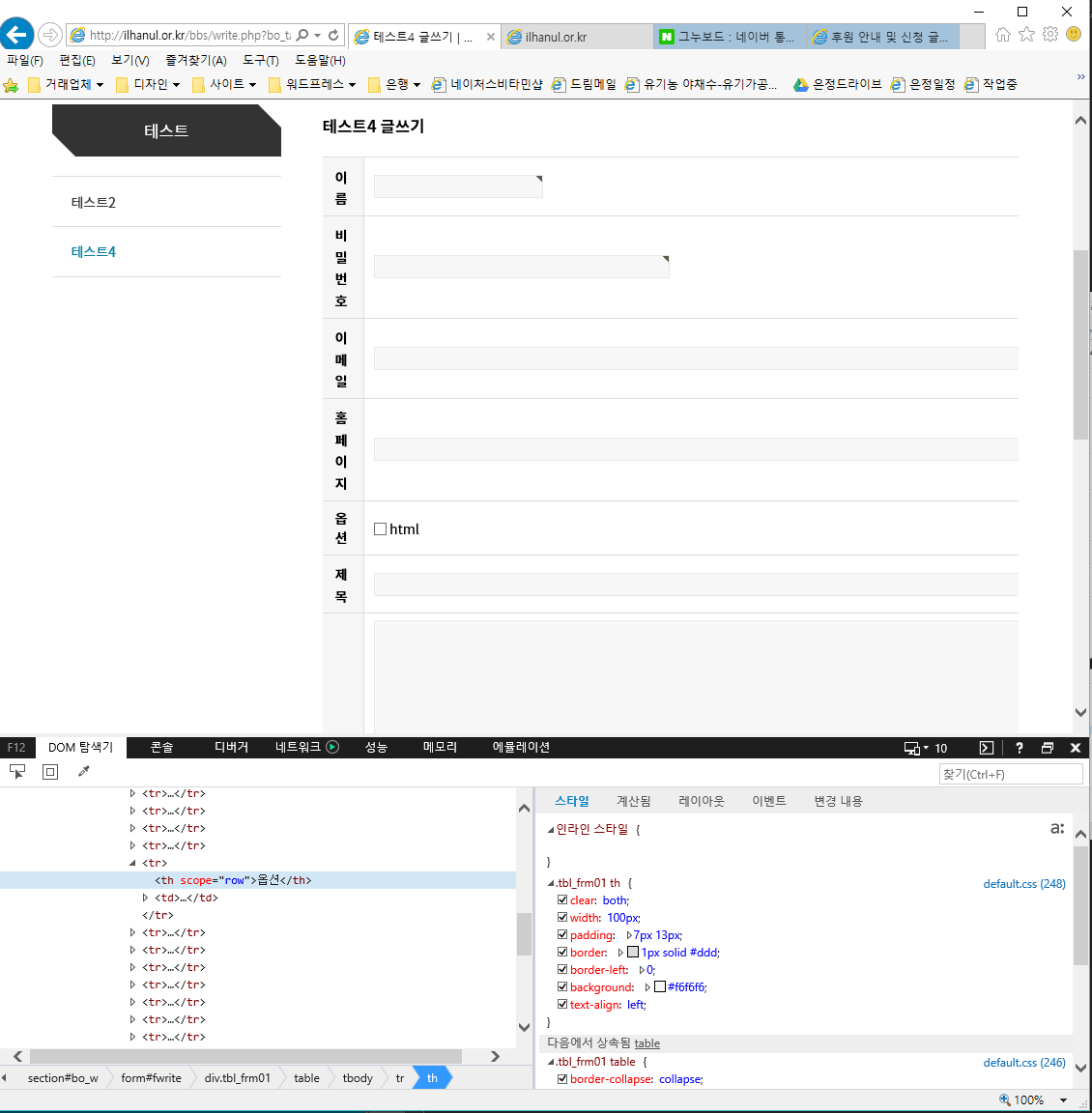Click the browser Forward arrow button
Screen dimensions: 1092x1113
tap(49, 34)
